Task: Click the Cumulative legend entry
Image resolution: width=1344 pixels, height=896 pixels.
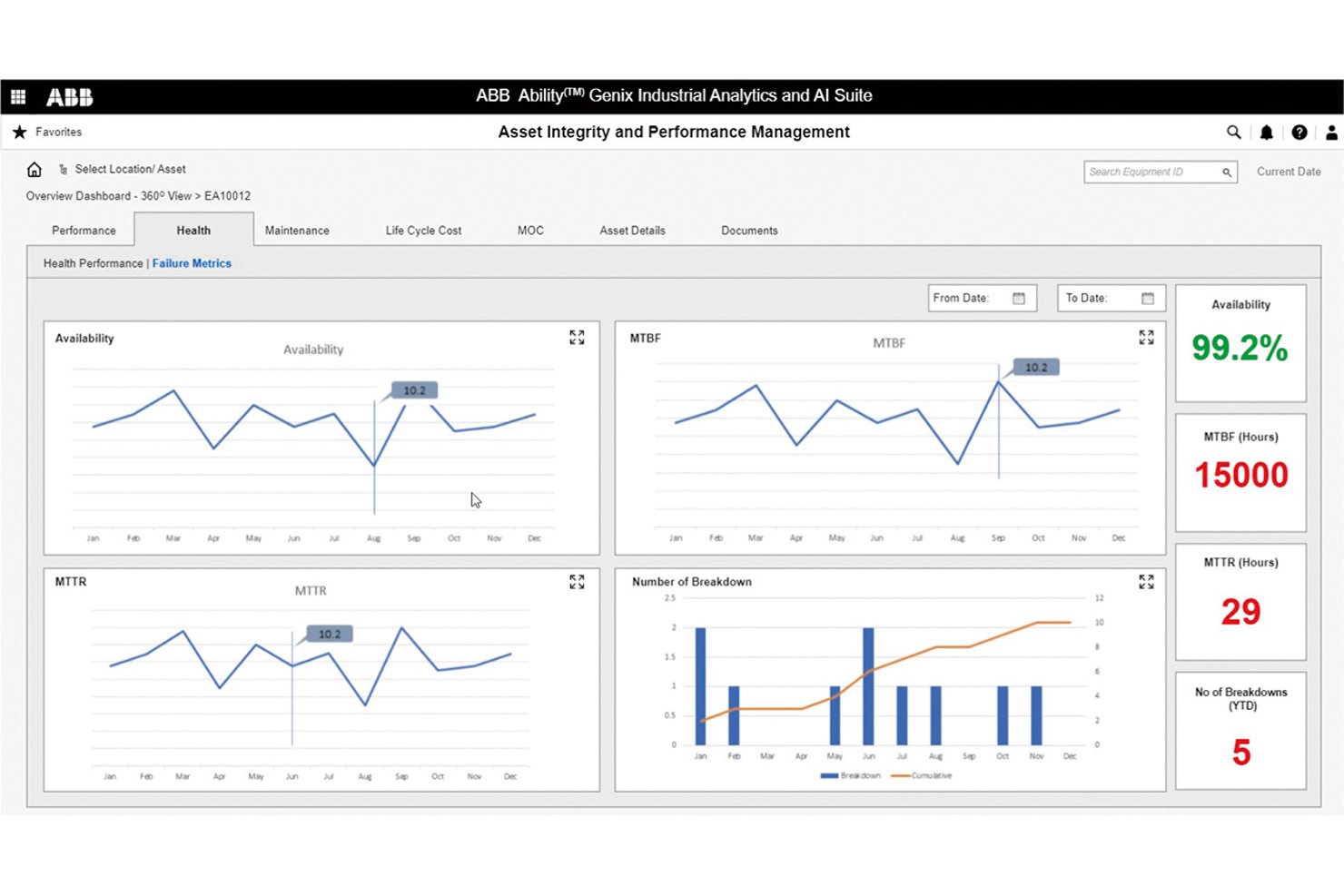Action: point(922,776)
